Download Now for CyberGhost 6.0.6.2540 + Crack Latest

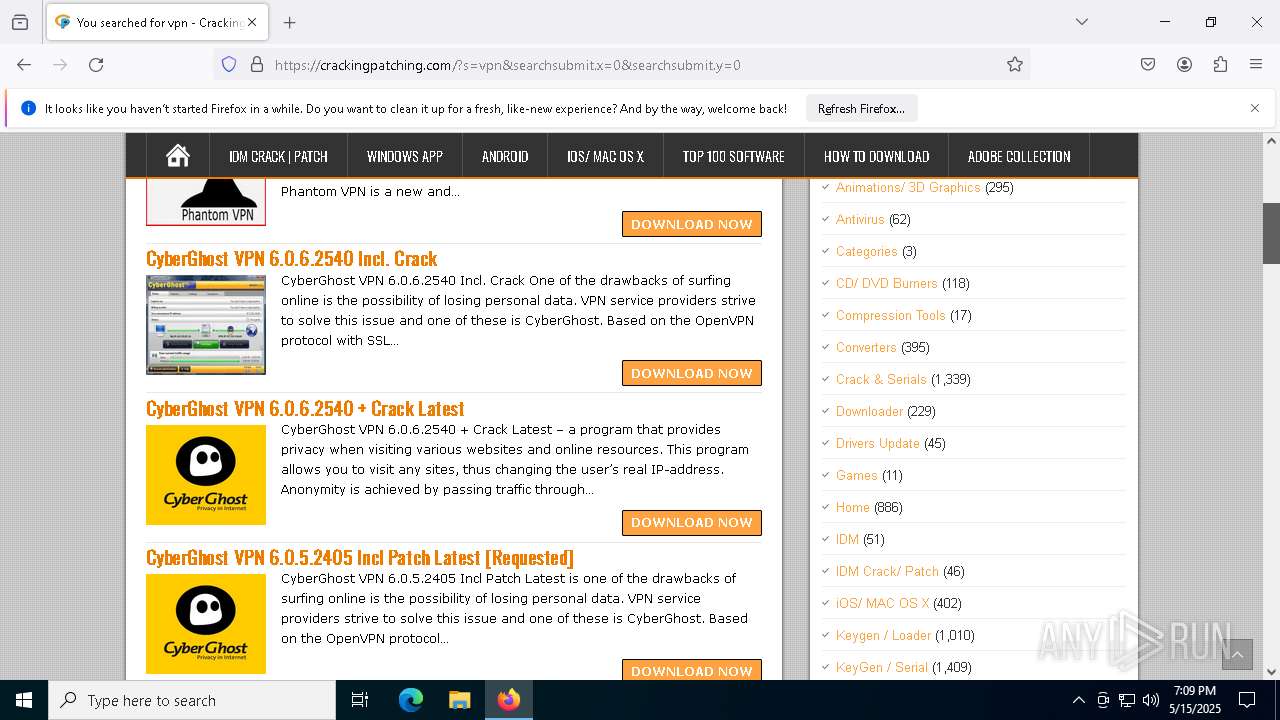[x=692, y=522]
